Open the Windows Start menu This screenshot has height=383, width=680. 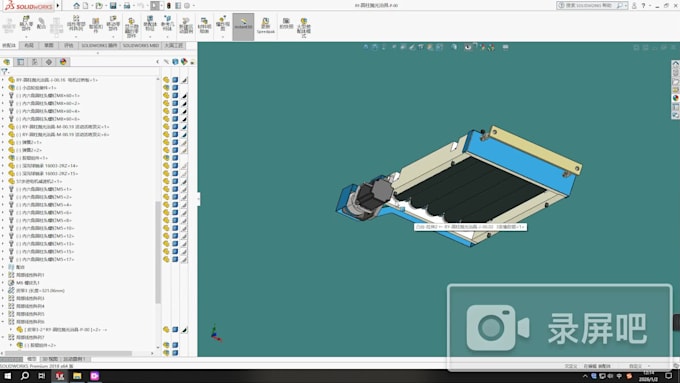[x=7, y=376]
